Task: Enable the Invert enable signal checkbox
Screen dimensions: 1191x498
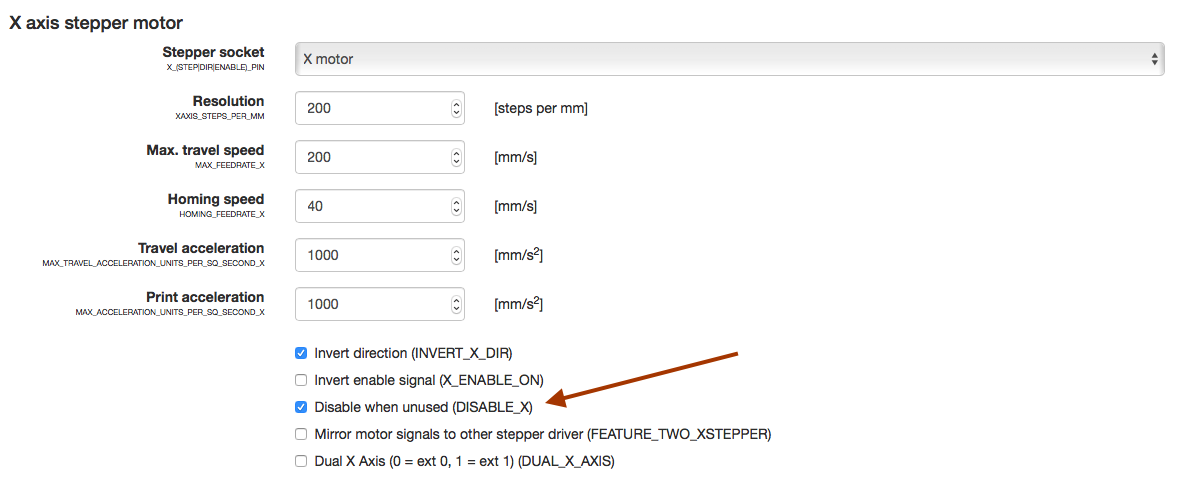Action: click(x=301, y=380)
